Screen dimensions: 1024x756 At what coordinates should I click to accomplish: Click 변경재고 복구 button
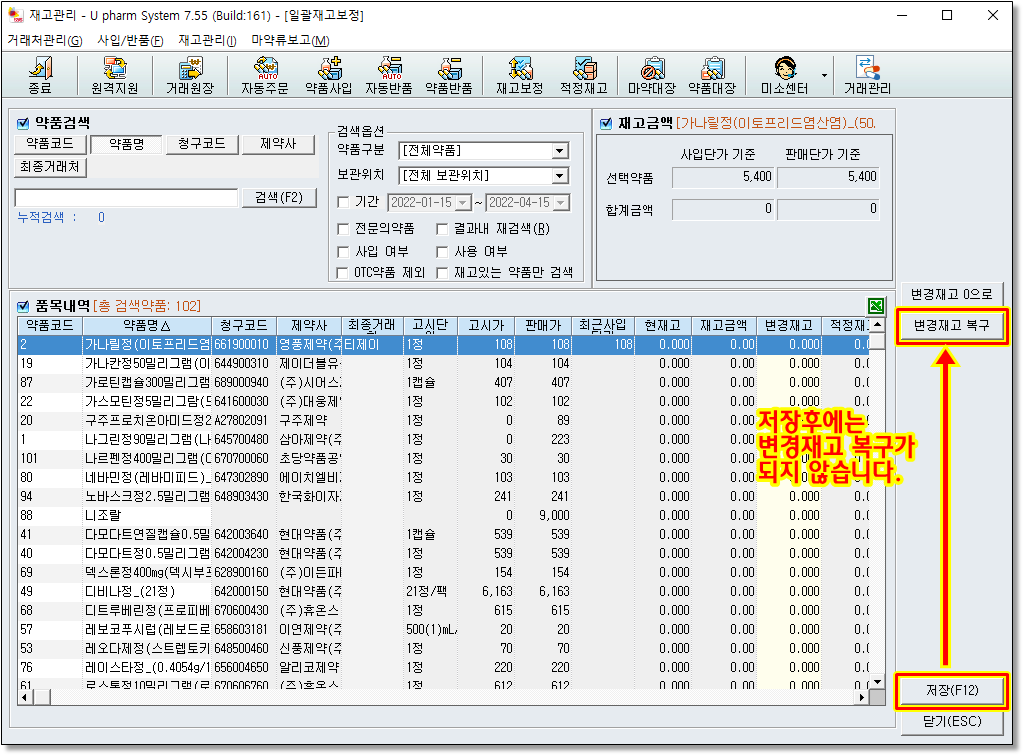pyautogui.click(x=952, y=325)
